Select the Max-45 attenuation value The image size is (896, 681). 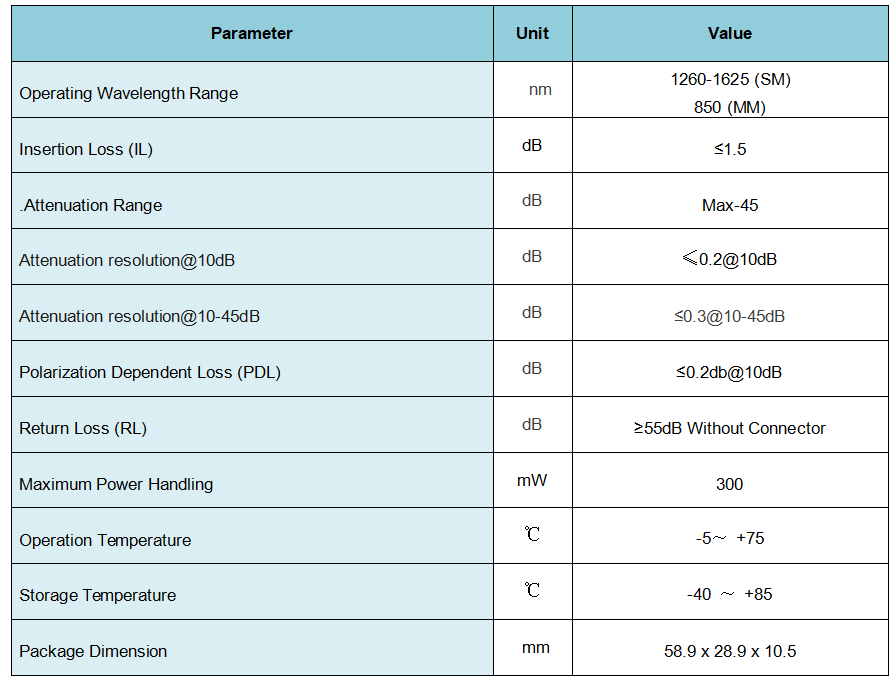tap(730, 205)
